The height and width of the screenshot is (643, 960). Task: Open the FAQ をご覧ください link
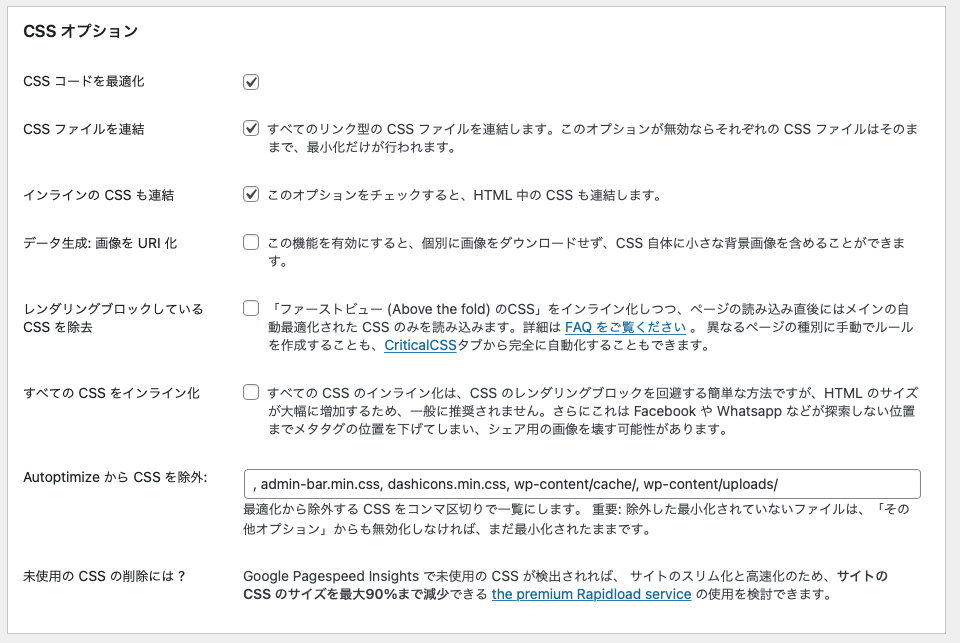(x=625, y=327)
